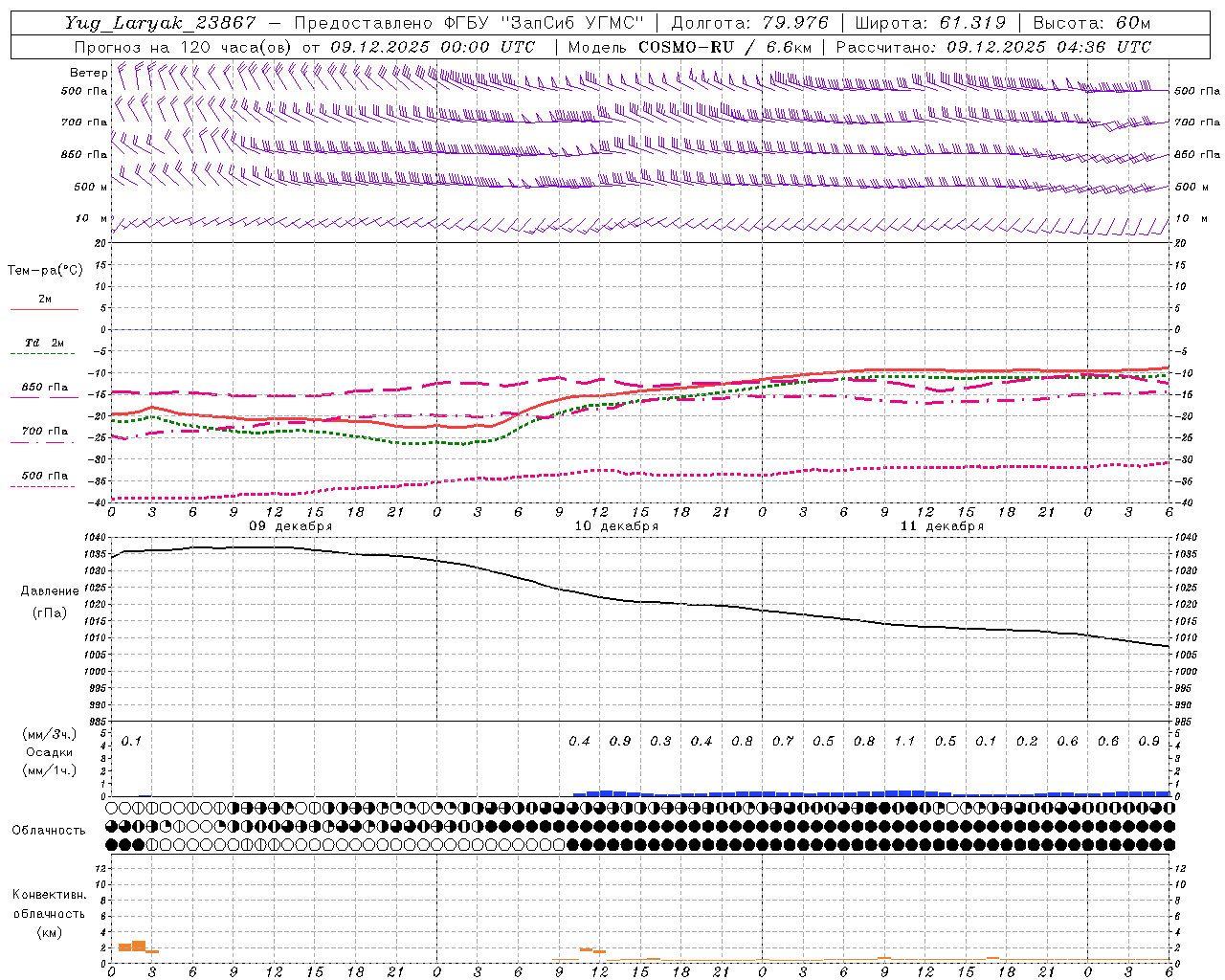
Task: Click the Ветер panel label
Action: 88,73
